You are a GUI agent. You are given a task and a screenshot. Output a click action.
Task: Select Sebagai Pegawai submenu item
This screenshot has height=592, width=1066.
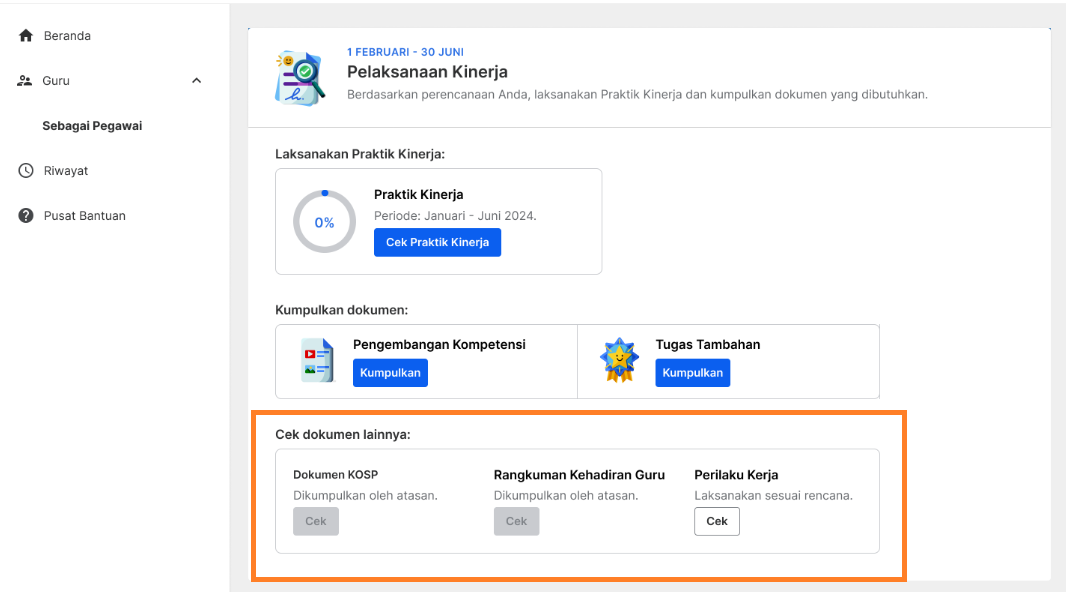point(92,126)
